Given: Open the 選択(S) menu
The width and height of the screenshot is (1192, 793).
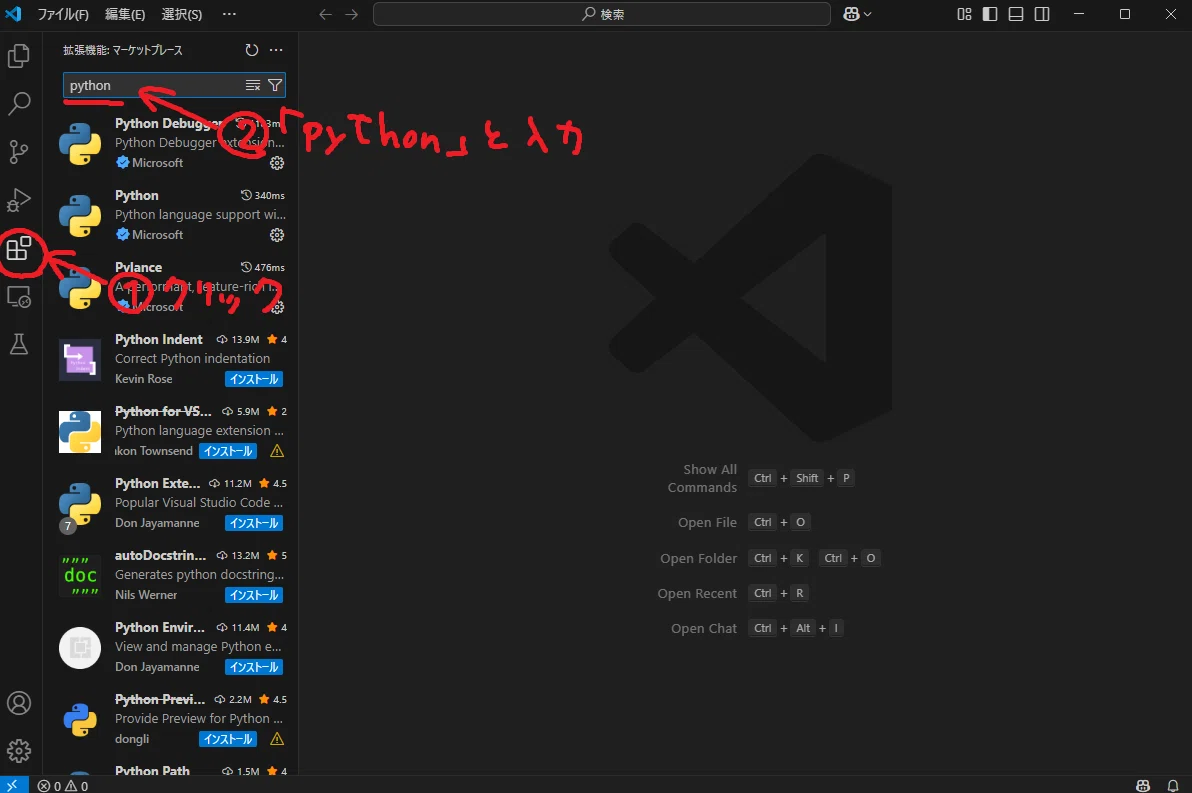Looking at the screenshot, I should point(182,14).
